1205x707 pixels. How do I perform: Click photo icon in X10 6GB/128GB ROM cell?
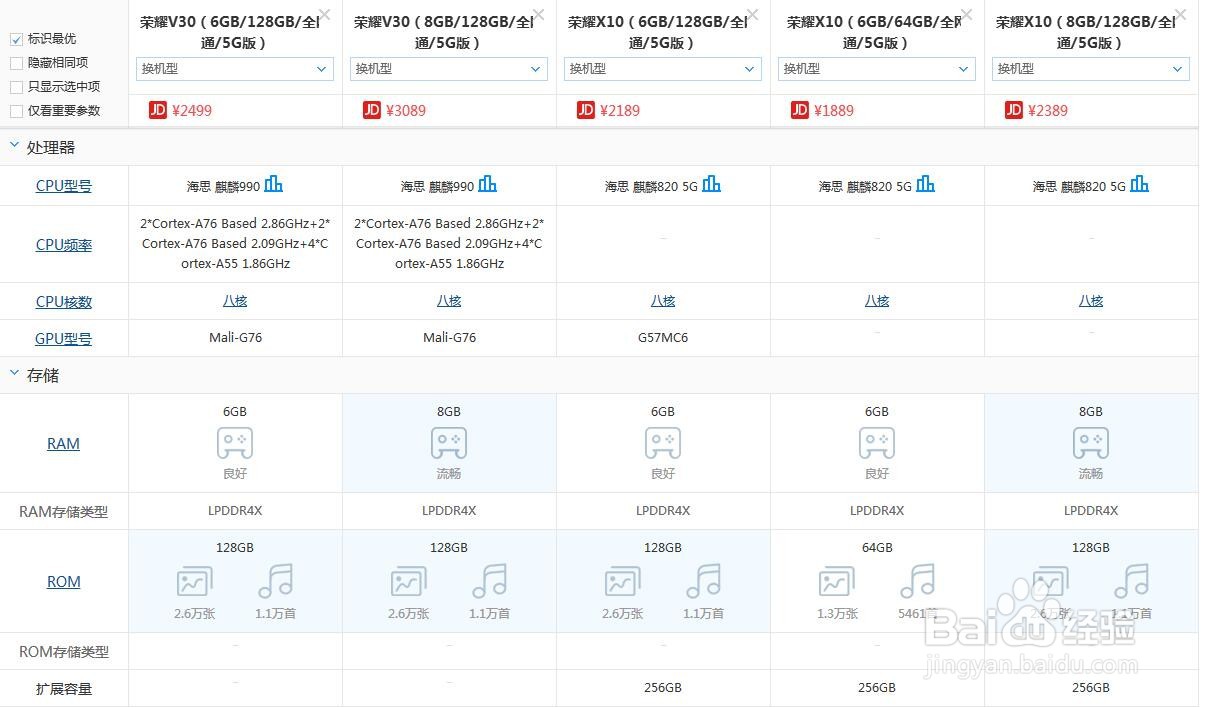[x=622, y=582]
